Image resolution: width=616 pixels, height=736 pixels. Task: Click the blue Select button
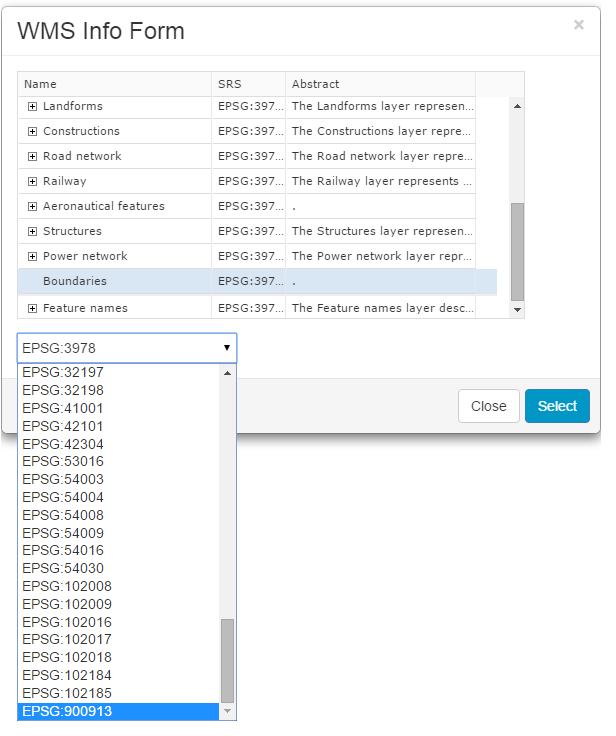tap(557, 406)
